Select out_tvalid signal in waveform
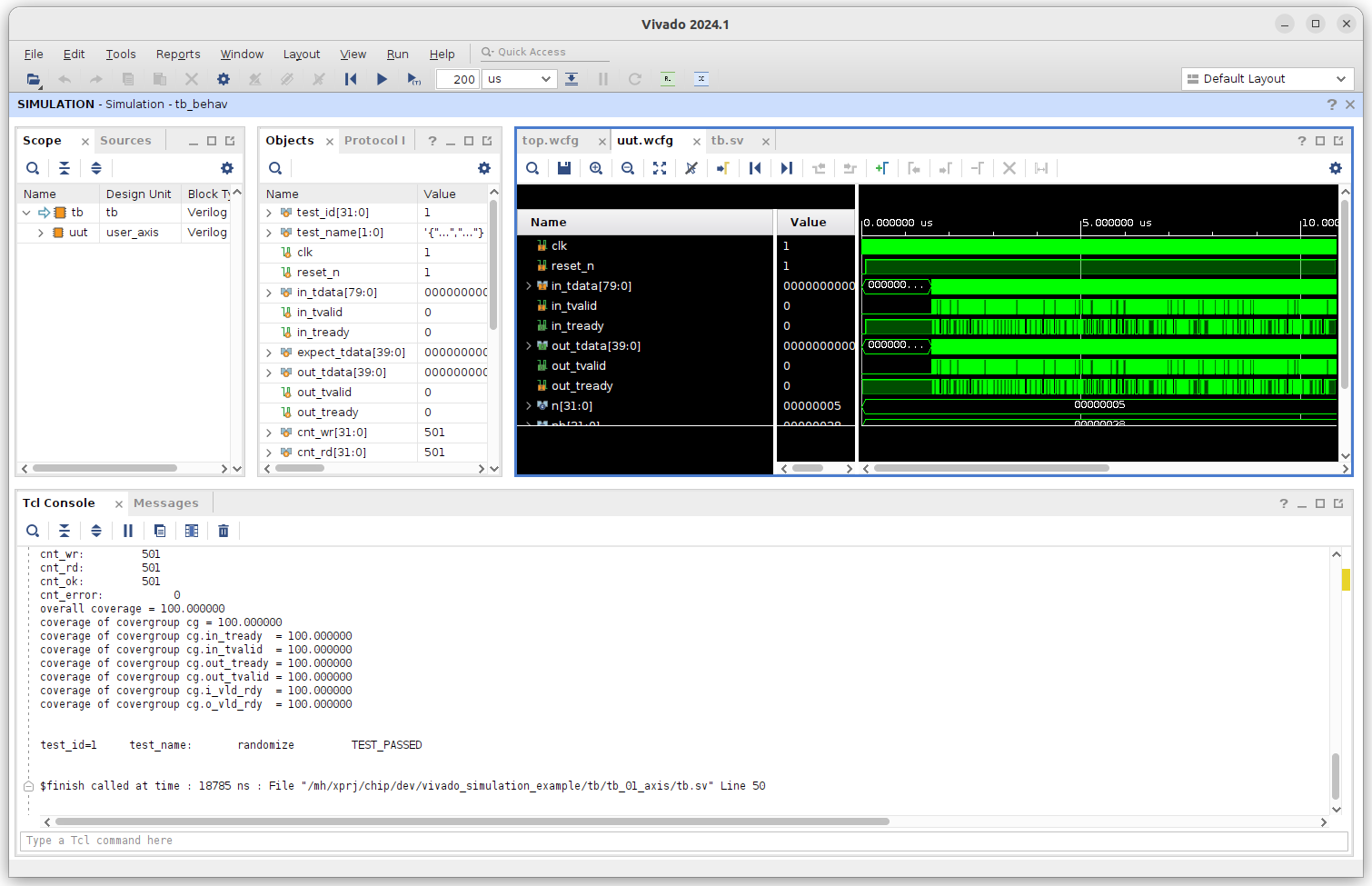This screenshot has height=886, width=1372. [x=578, y=366]
